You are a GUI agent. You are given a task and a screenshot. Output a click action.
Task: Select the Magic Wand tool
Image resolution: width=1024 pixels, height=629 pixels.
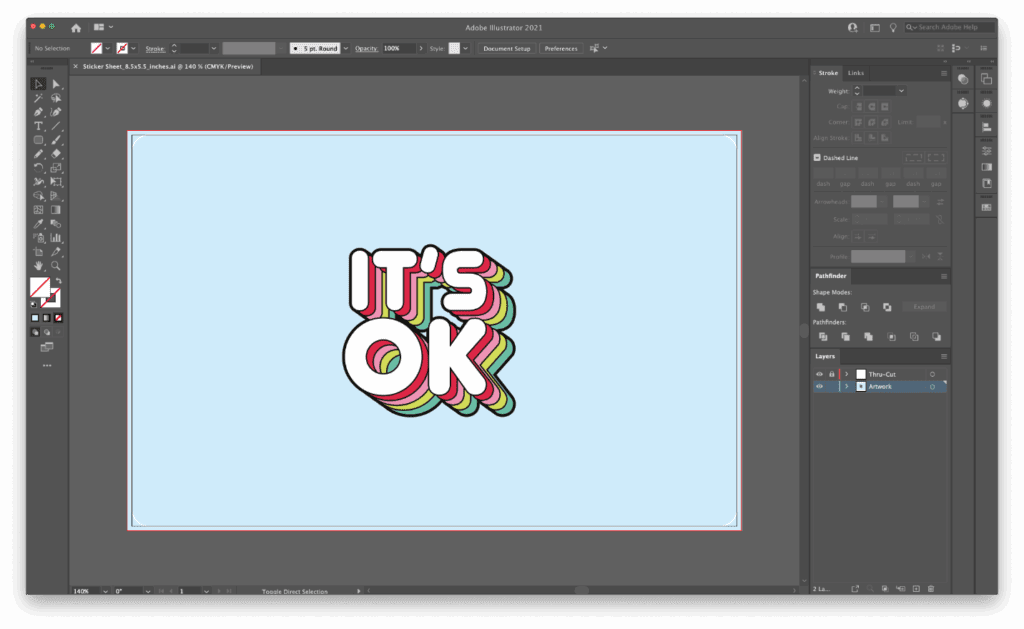(38, 98)
